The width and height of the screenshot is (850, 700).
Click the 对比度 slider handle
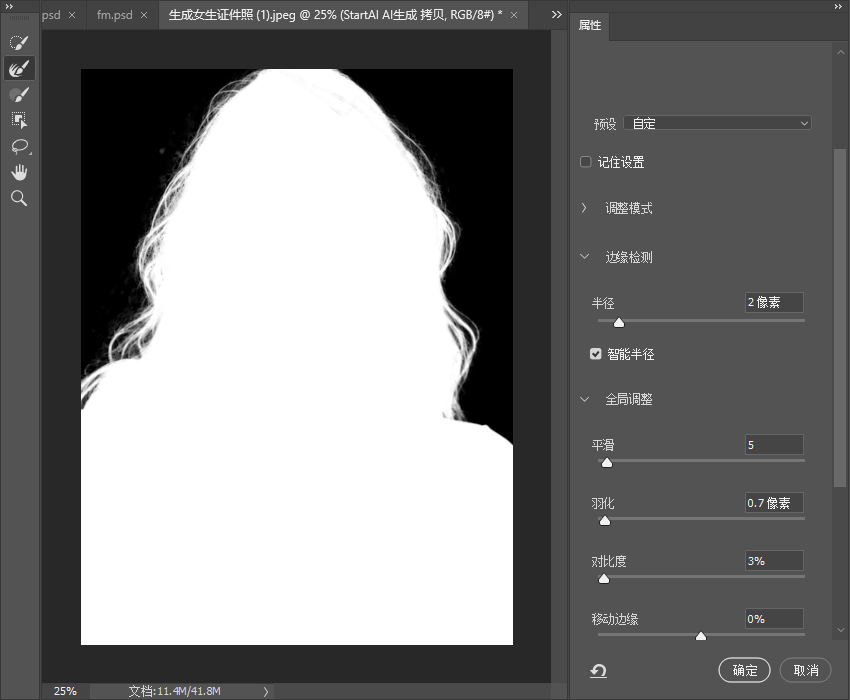(x=604, y=578)
